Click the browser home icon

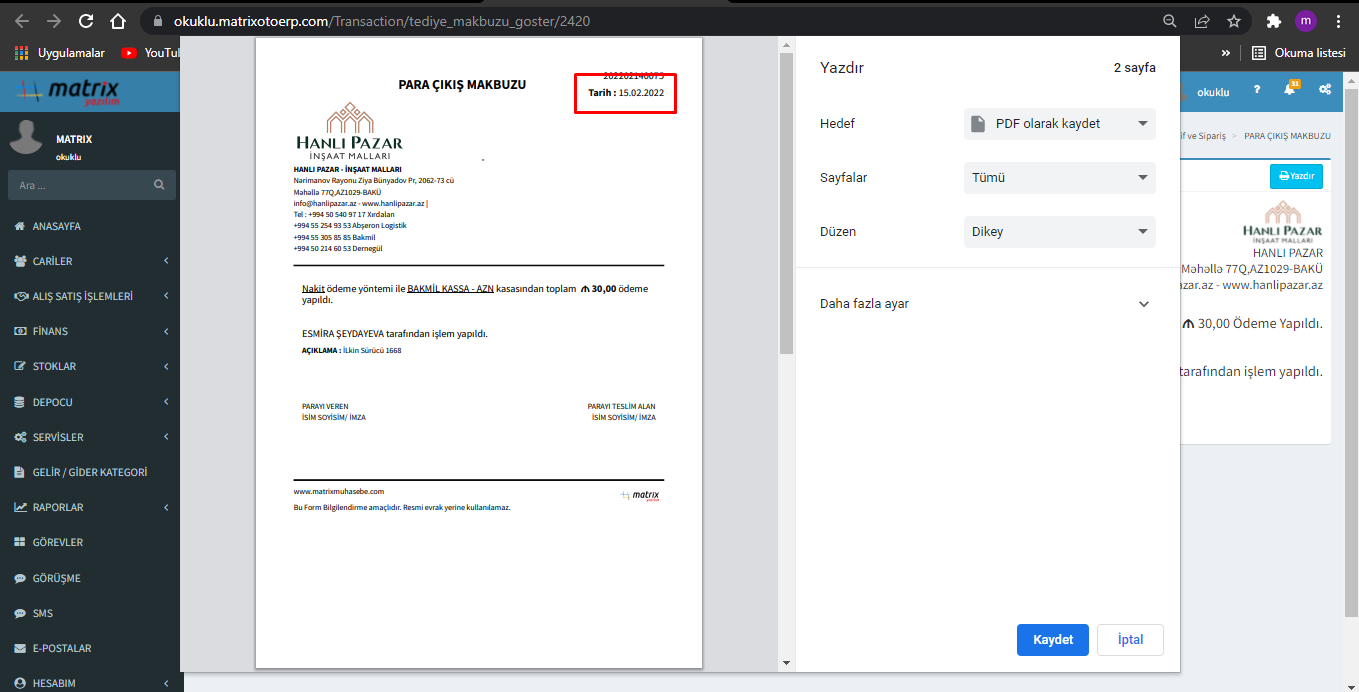118,21
